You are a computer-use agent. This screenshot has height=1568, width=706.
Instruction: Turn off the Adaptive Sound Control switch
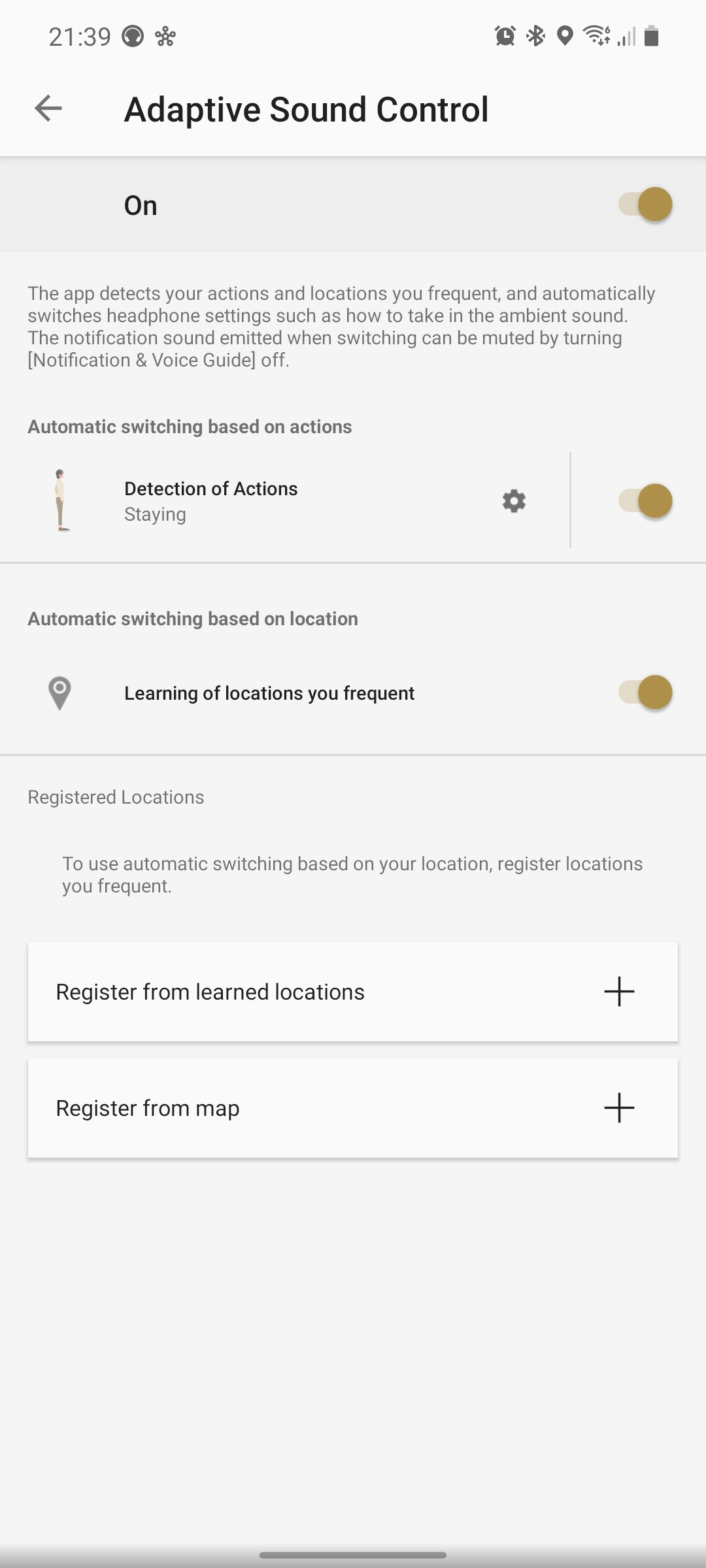[x=645, y=204]
